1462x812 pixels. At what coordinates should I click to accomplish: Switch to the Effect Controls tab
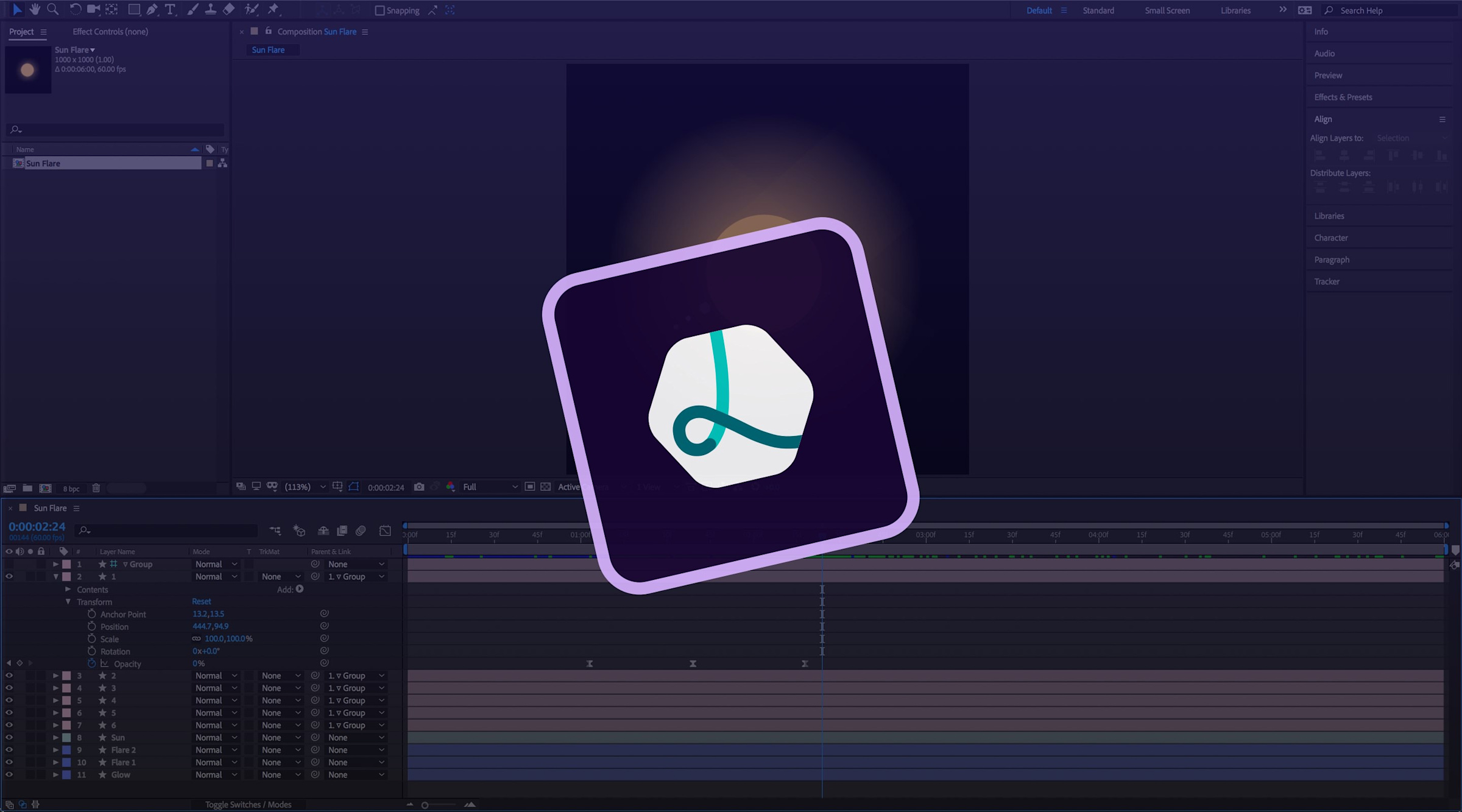110,31
